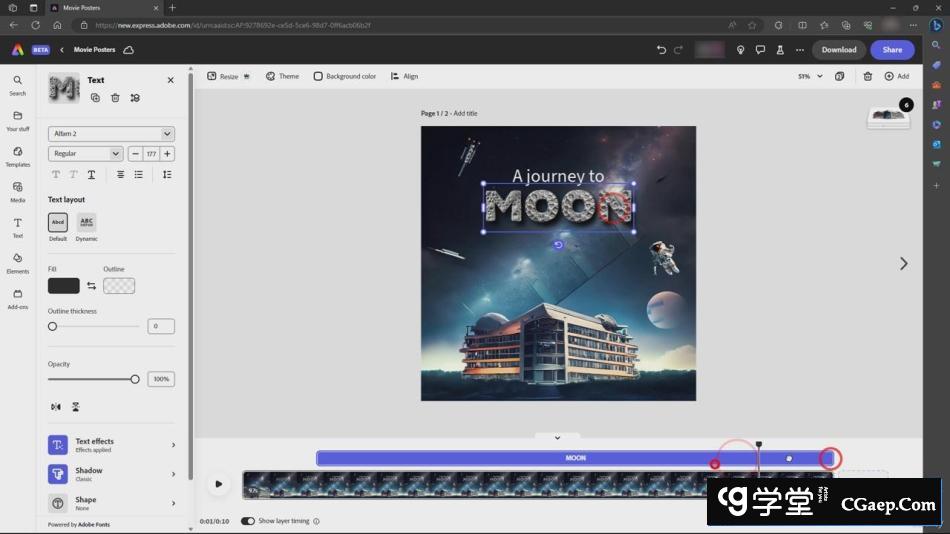Open the Regular font style dropdown

pos(86,154)
